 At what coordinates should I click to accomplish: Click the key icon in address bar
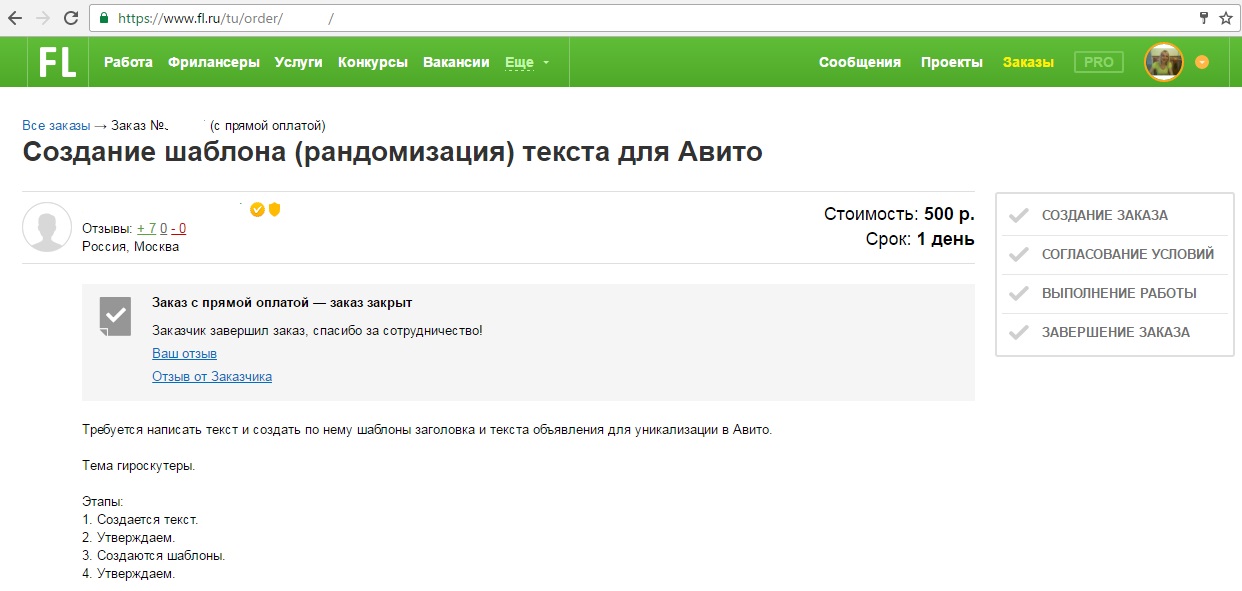point(1204,18)
